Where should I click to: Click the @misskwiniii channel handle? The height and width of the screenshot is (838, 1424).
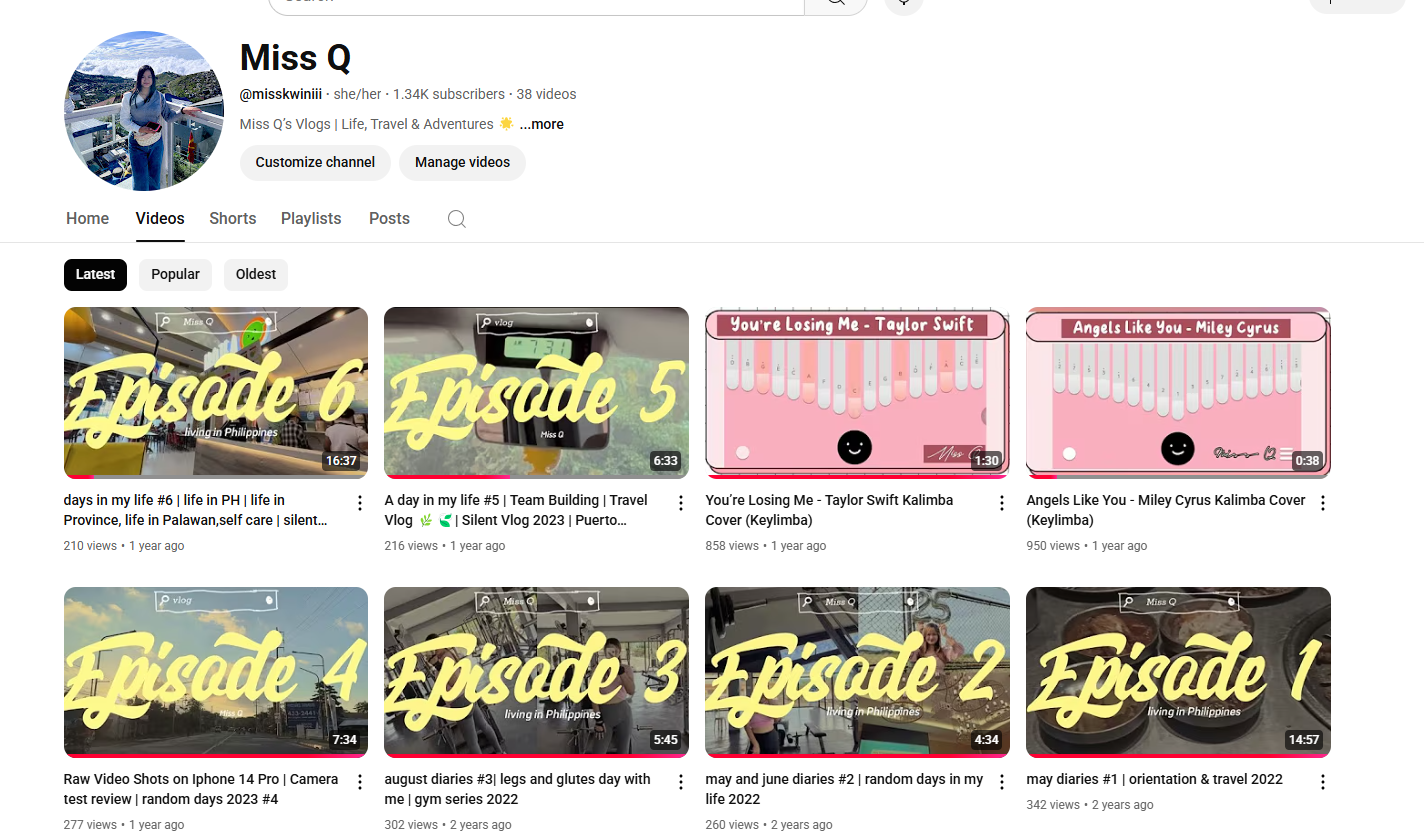[281, 94]
